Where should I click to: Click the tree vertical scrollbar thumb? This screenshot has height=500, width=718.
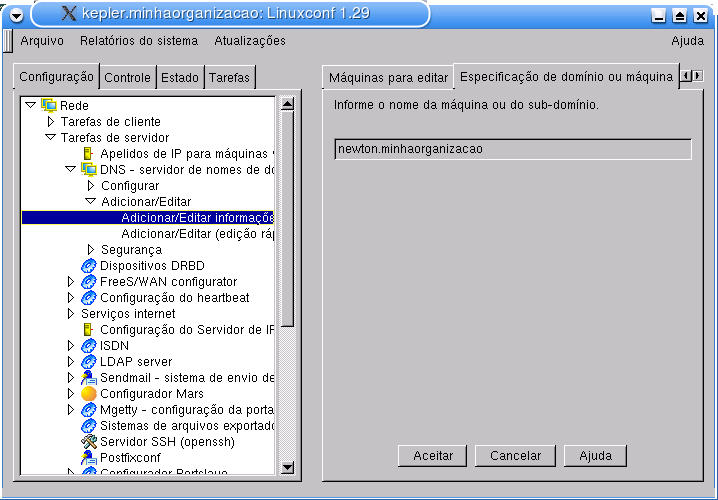coord(287,219)
